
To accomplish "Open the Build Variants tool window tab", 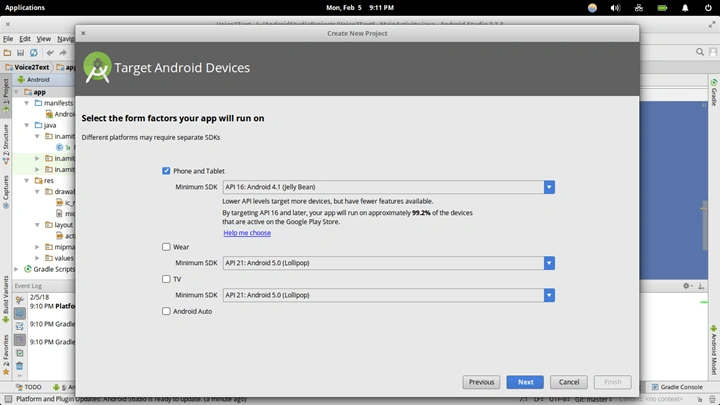I will coord(6,298).
